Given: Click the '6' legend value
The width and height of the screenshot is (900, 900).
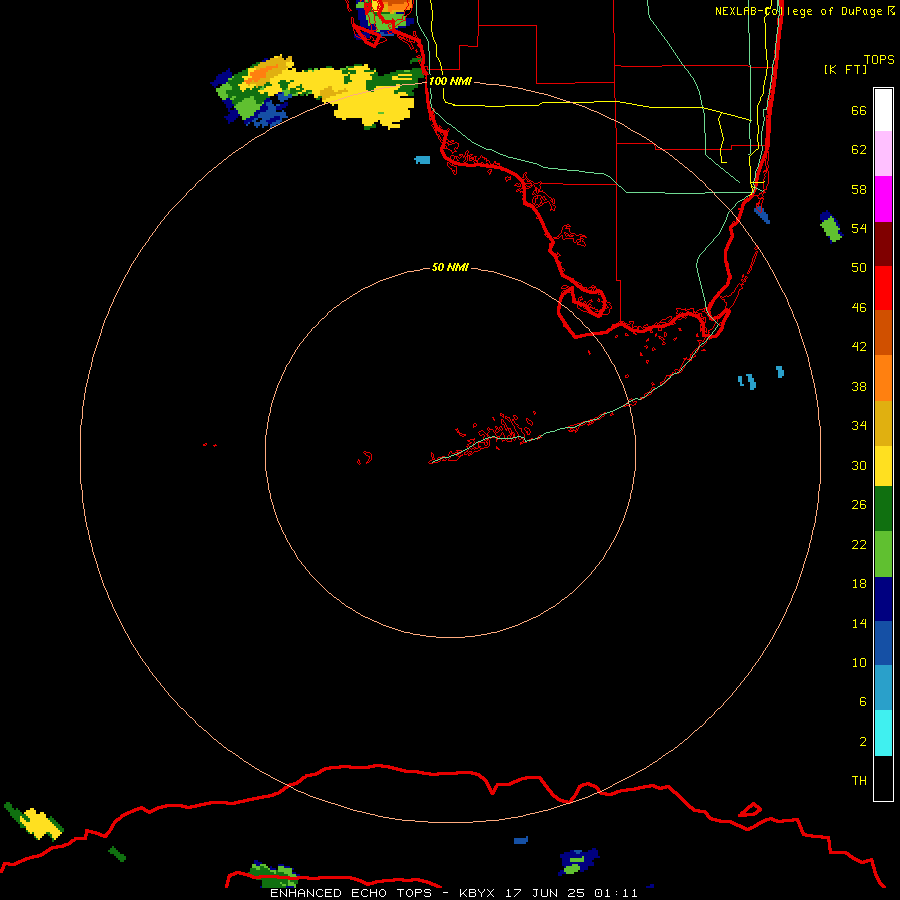Looking at the screenshot, I should (863, 701).
